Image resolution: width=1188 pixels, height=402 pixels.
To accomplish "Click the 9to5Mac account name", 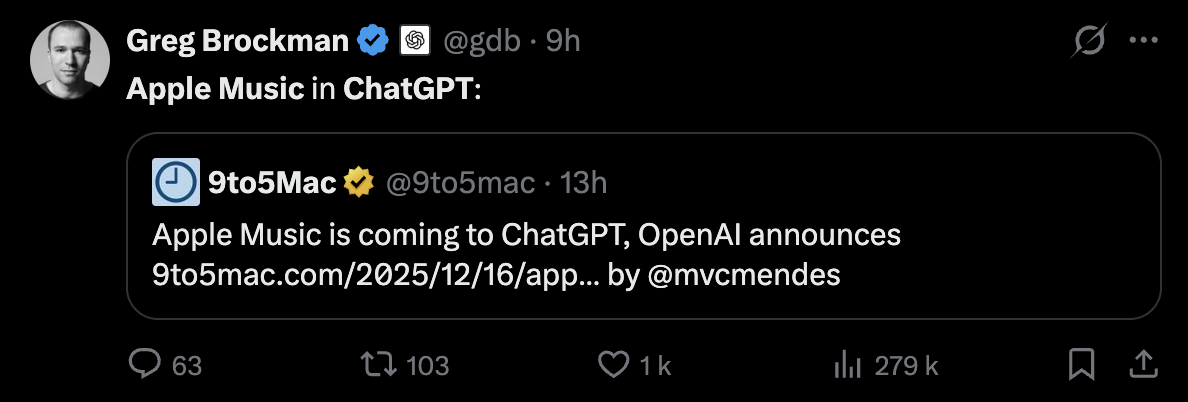I will pyautogui.click(x=272, y=182).
